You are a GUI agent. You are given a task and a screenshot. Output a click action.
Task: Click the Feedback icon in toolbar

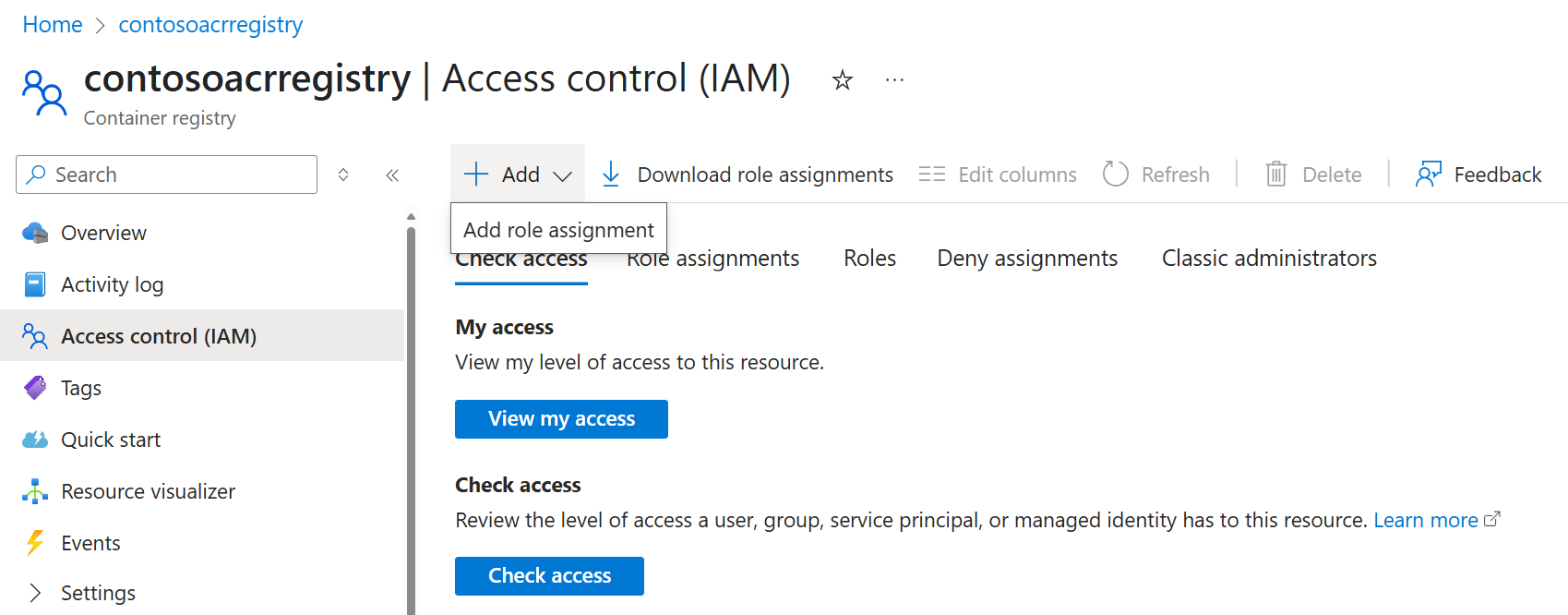(x=1429, y=175)
